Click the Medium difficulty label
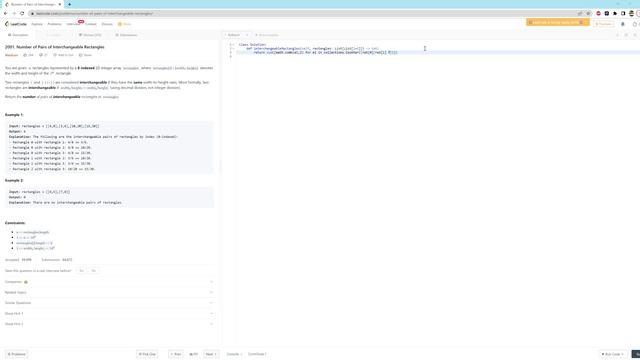Viewport: 640px width, 360px height. click(11, 55)
